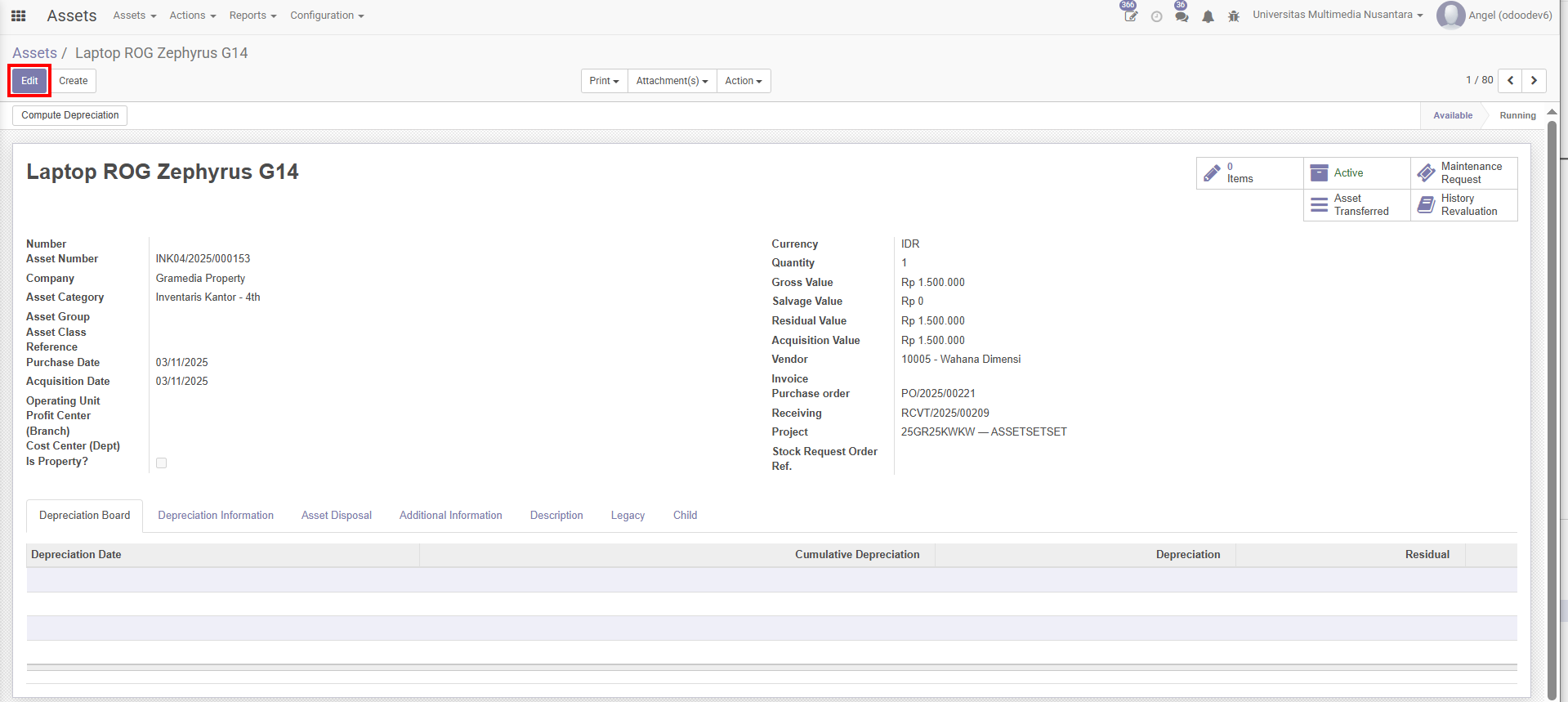Open the Action dropdown
1568x702 pixels.
tap(743, 81)
